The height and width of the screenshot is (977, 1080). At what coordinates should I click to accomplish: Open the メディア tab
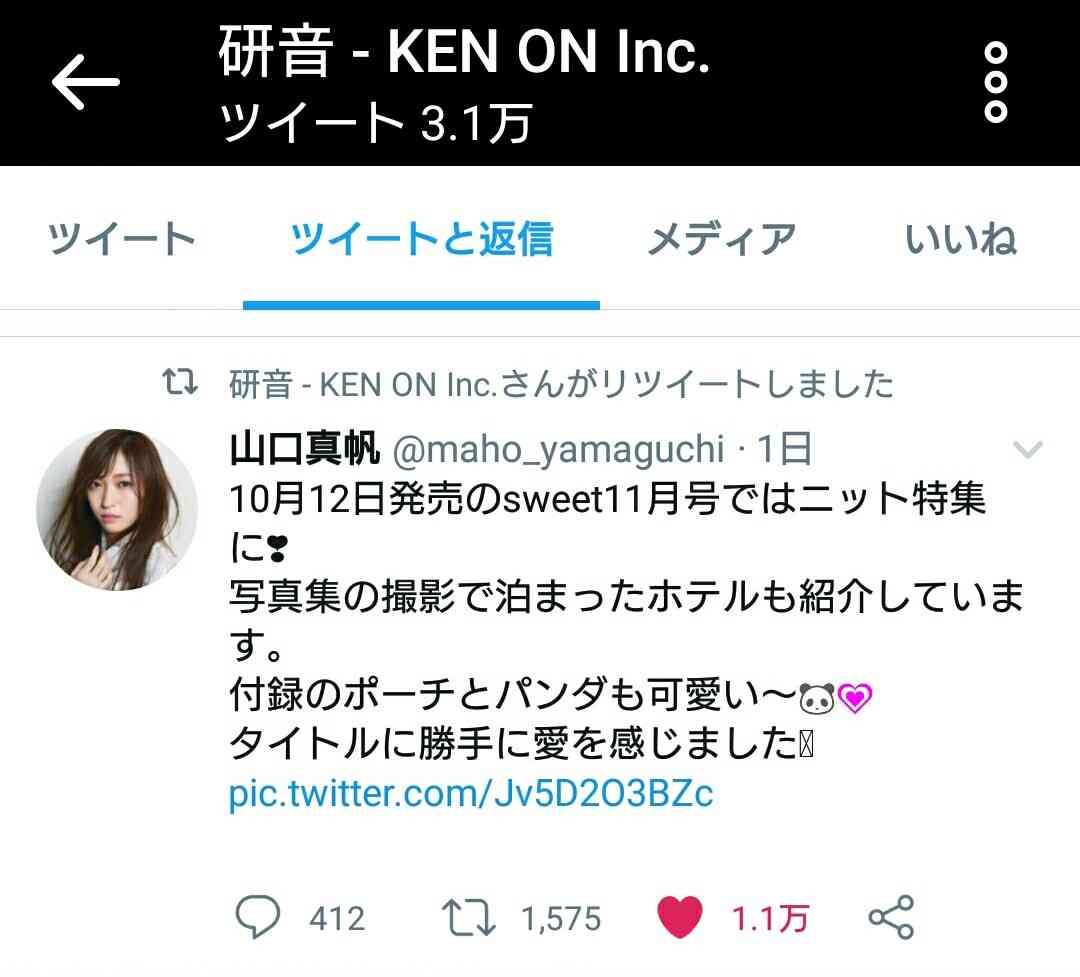point(721,239)
